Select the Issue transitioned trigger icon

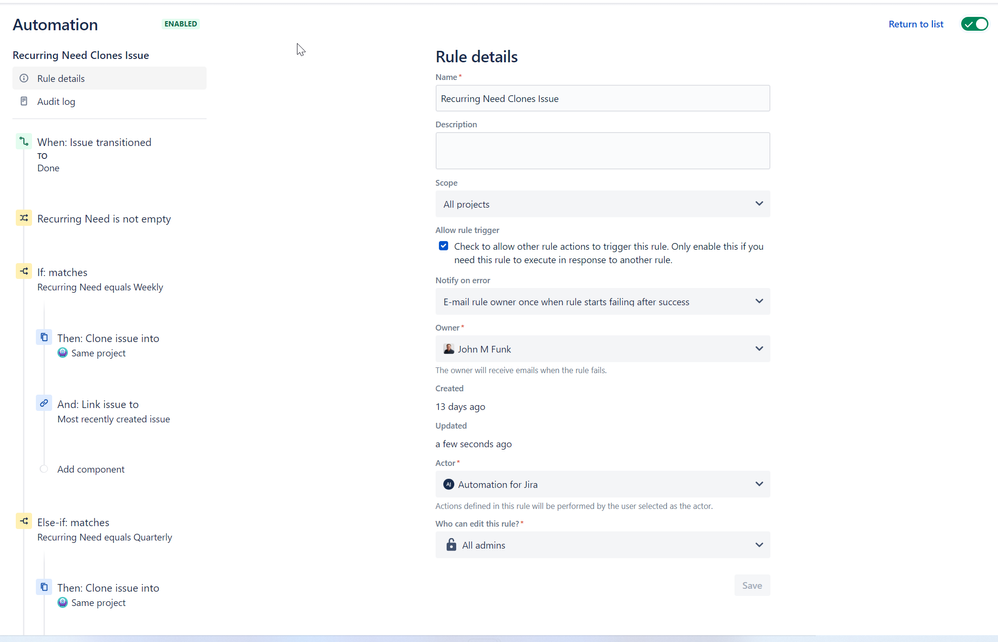coord(22,141)
